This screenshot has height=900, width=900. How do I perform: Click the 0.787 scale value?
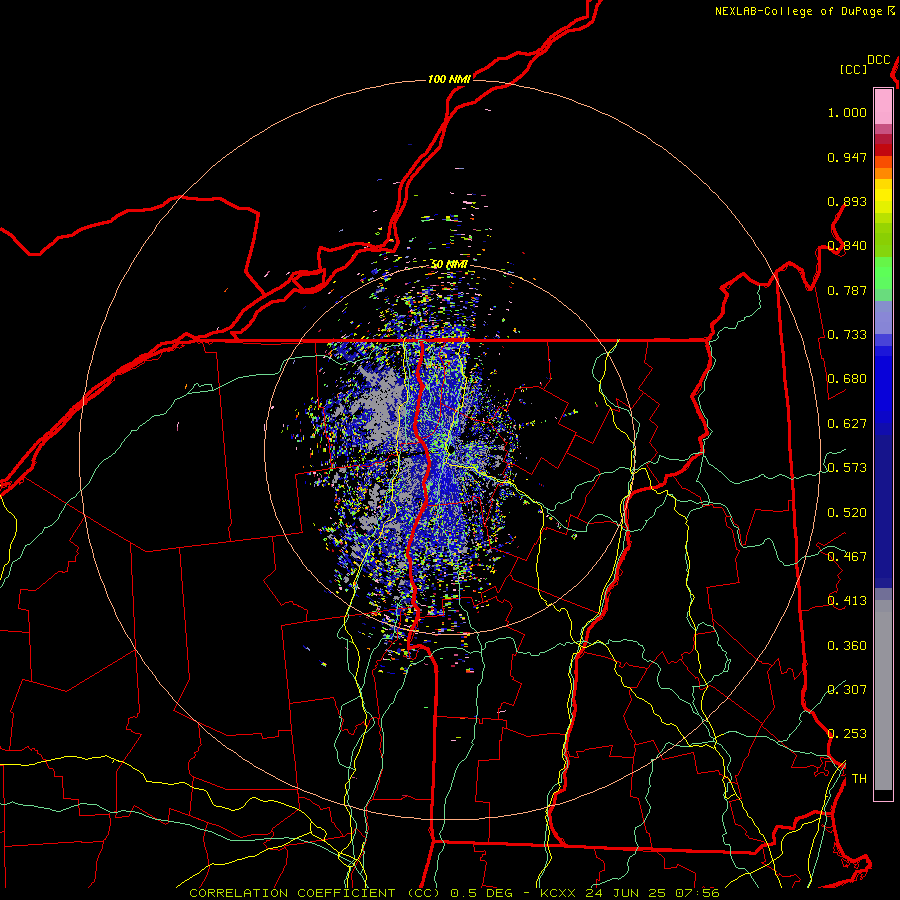(847, 290)
